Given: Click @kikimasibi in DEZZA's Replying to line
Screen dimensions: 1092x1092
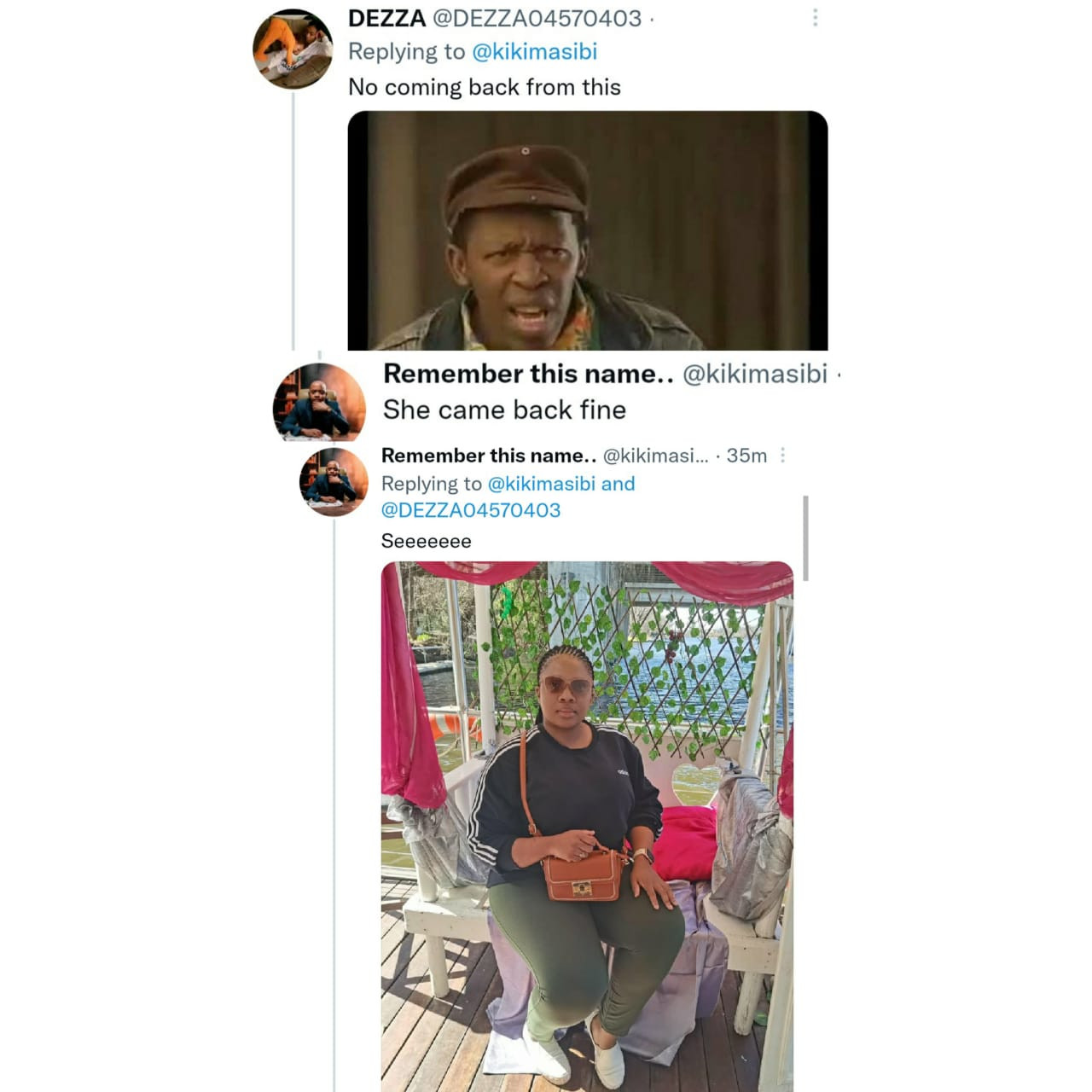Looking at the screenshot, I should (534, 52).
